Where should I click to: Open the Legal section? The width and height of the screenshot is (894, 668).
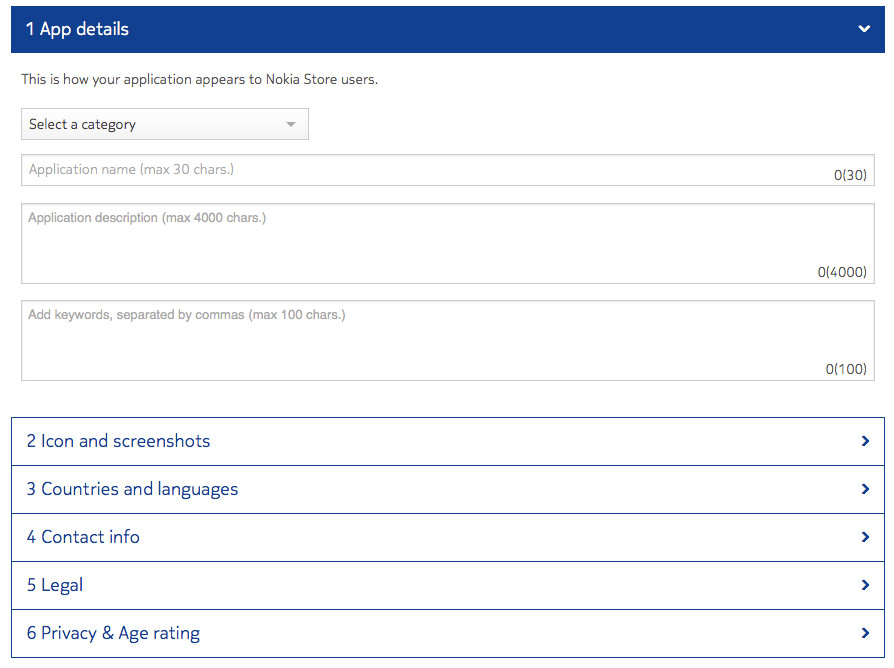coord(55,585)
